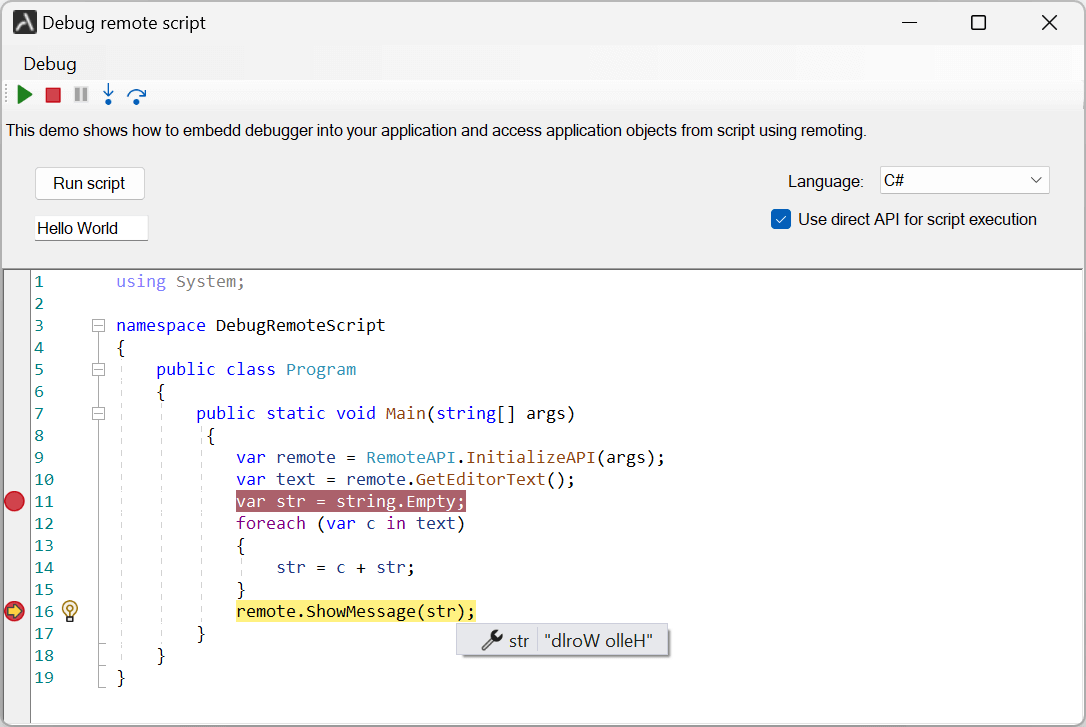The height and width of the screenshot is (727, 1086).
Task: Click line number 1 in the gutter
Action: pyautogui.click(x=39, y=282)
